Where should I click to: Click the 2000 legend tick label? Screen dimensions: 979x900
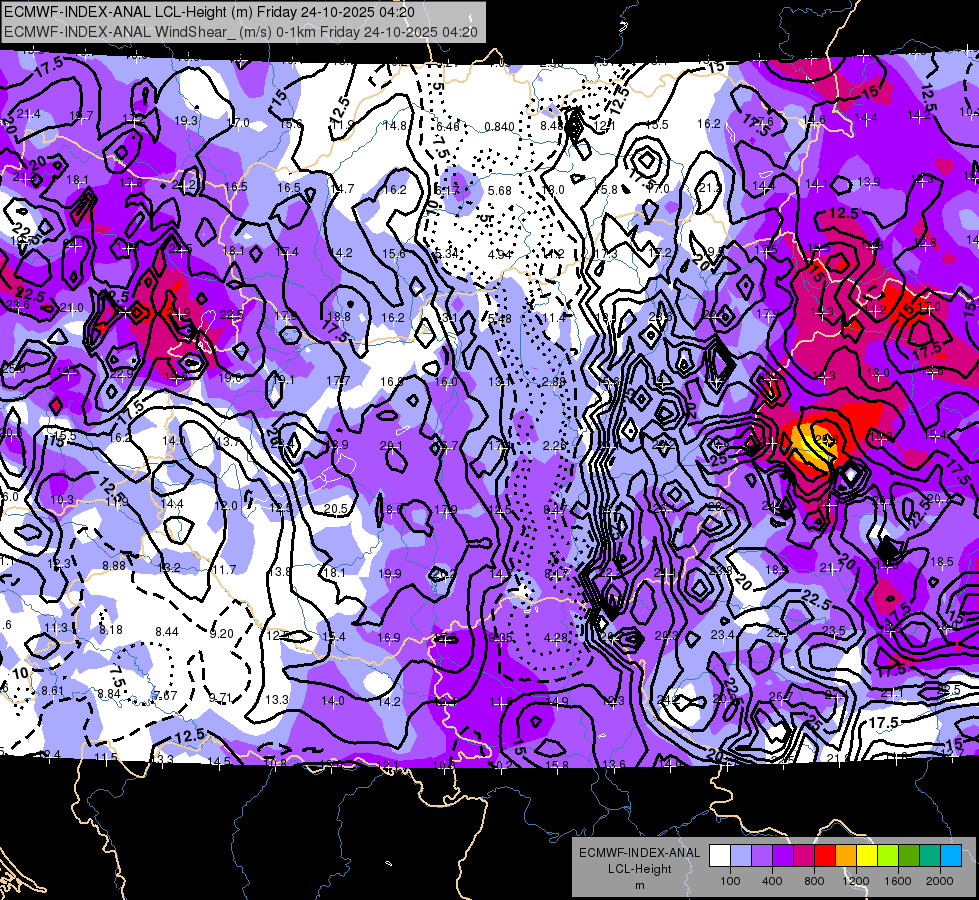point(940,881)
